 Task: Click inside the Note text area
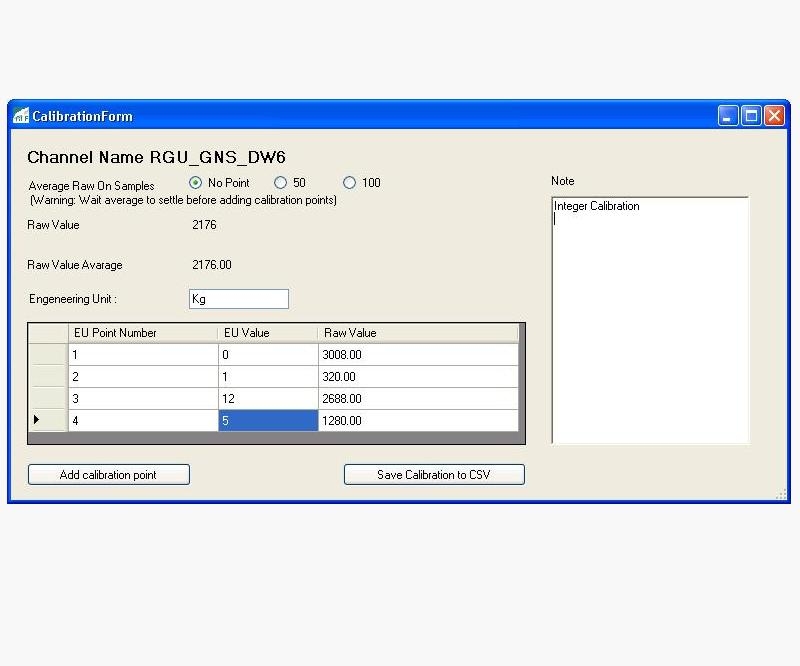tap(650, 320)
